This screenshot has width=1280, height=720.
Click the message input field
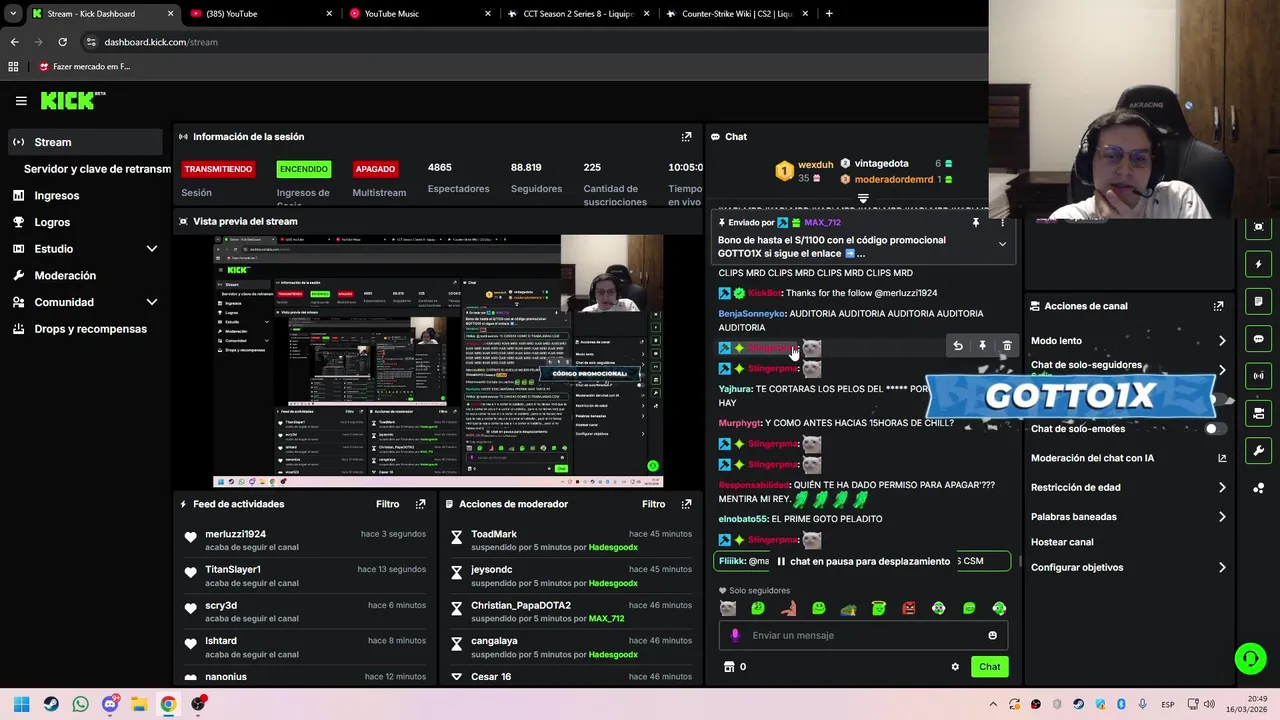(x=863, y=635)
